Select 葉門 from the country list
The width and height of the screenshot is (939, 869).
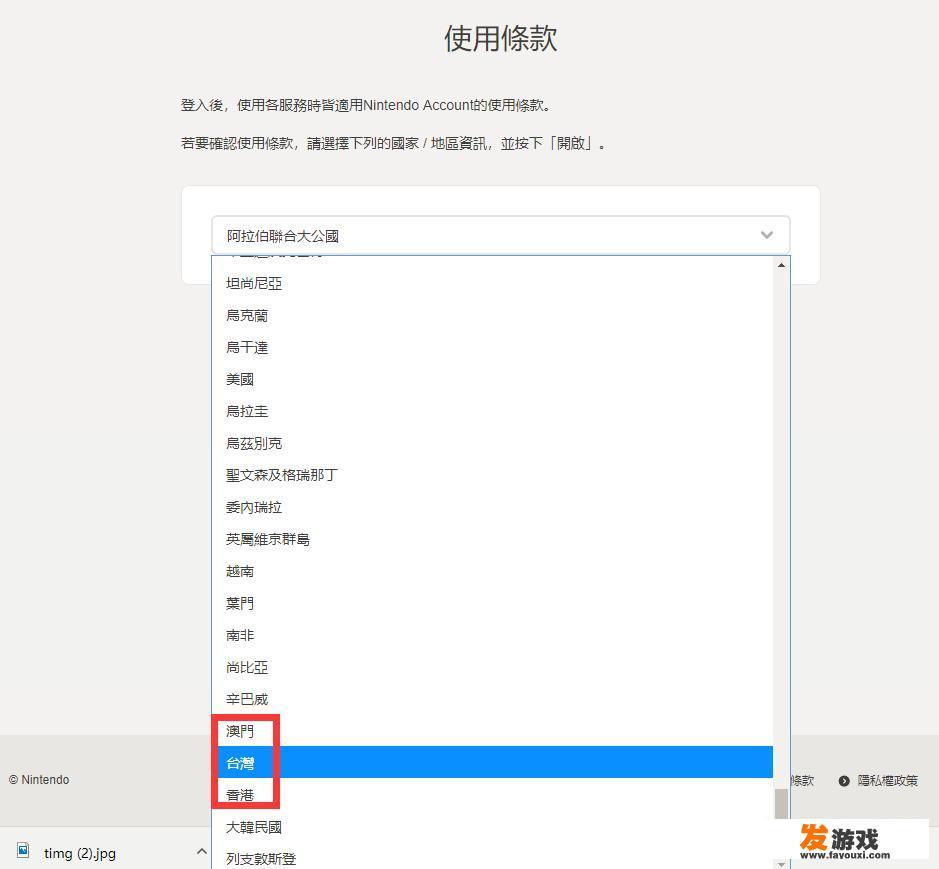(492, 603)
